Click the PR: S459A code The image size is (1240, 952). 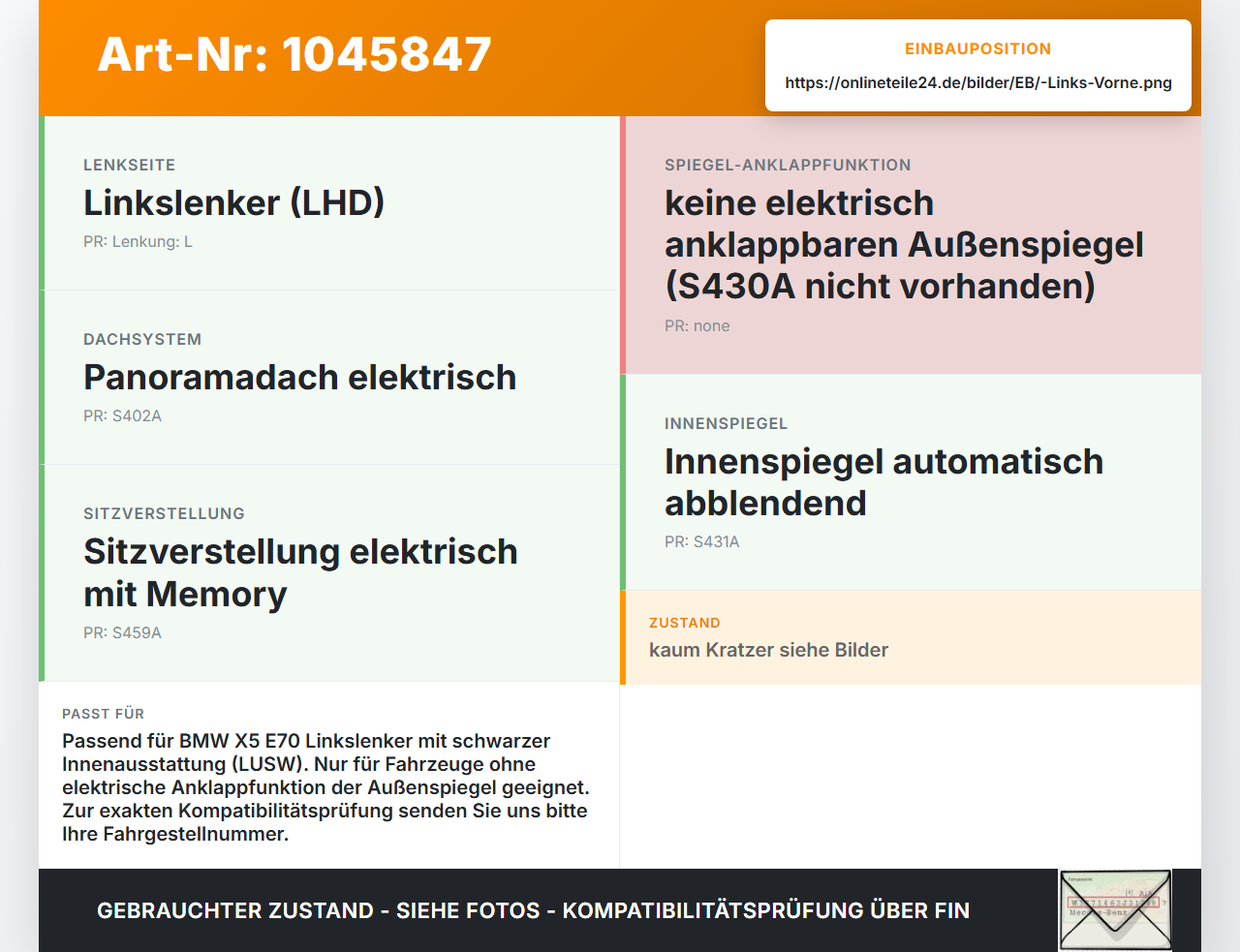coord(122,633)
